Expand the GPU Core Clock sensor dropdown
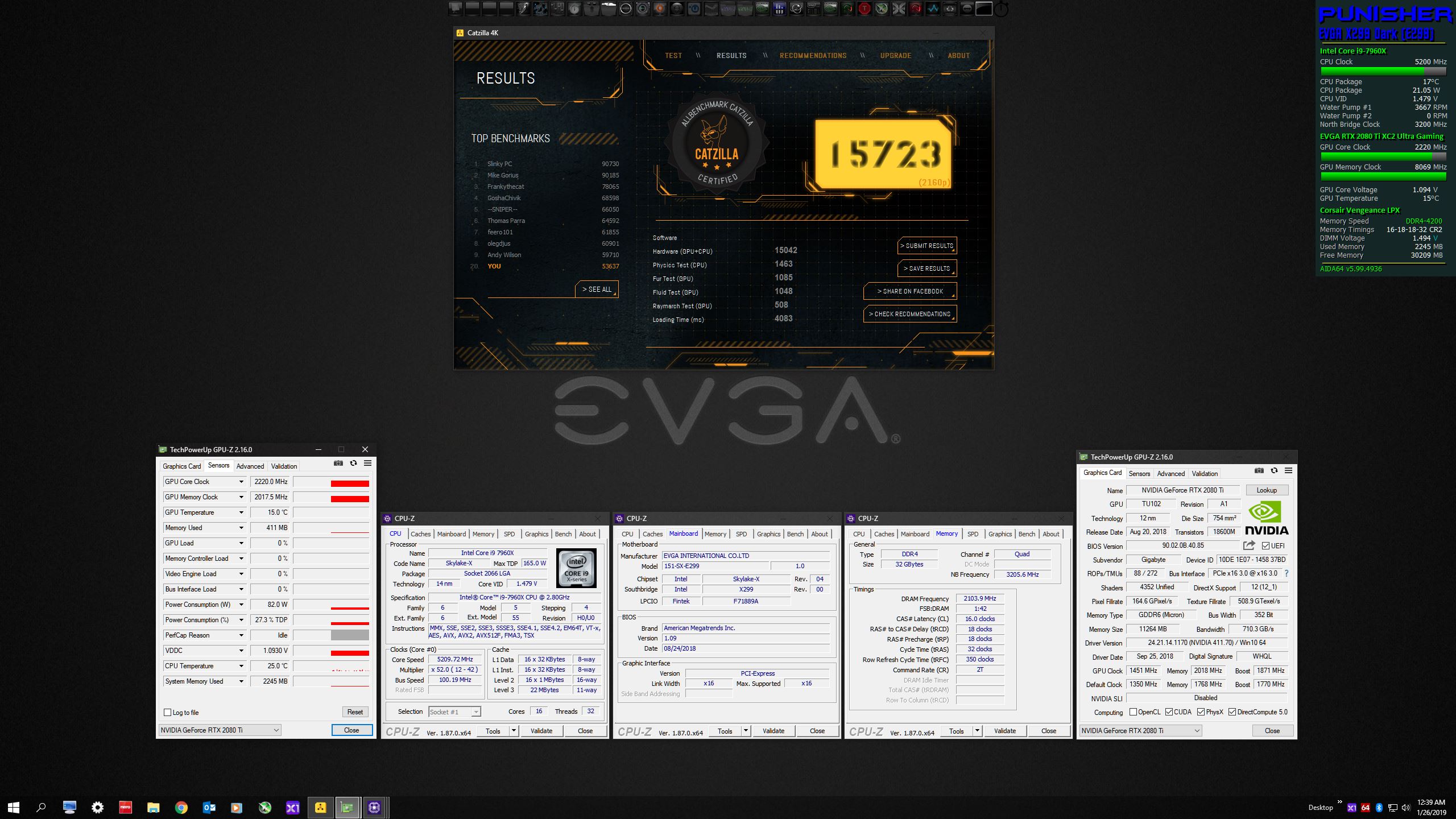The image size is (1456, 819). pyautogui.click(x=241, y=482)
